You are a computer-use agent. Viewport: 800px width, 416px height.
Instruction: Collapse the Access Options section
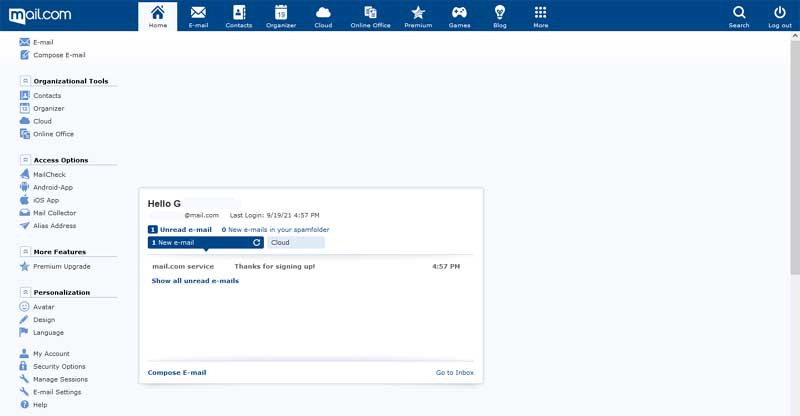click(x=25, y=160)
